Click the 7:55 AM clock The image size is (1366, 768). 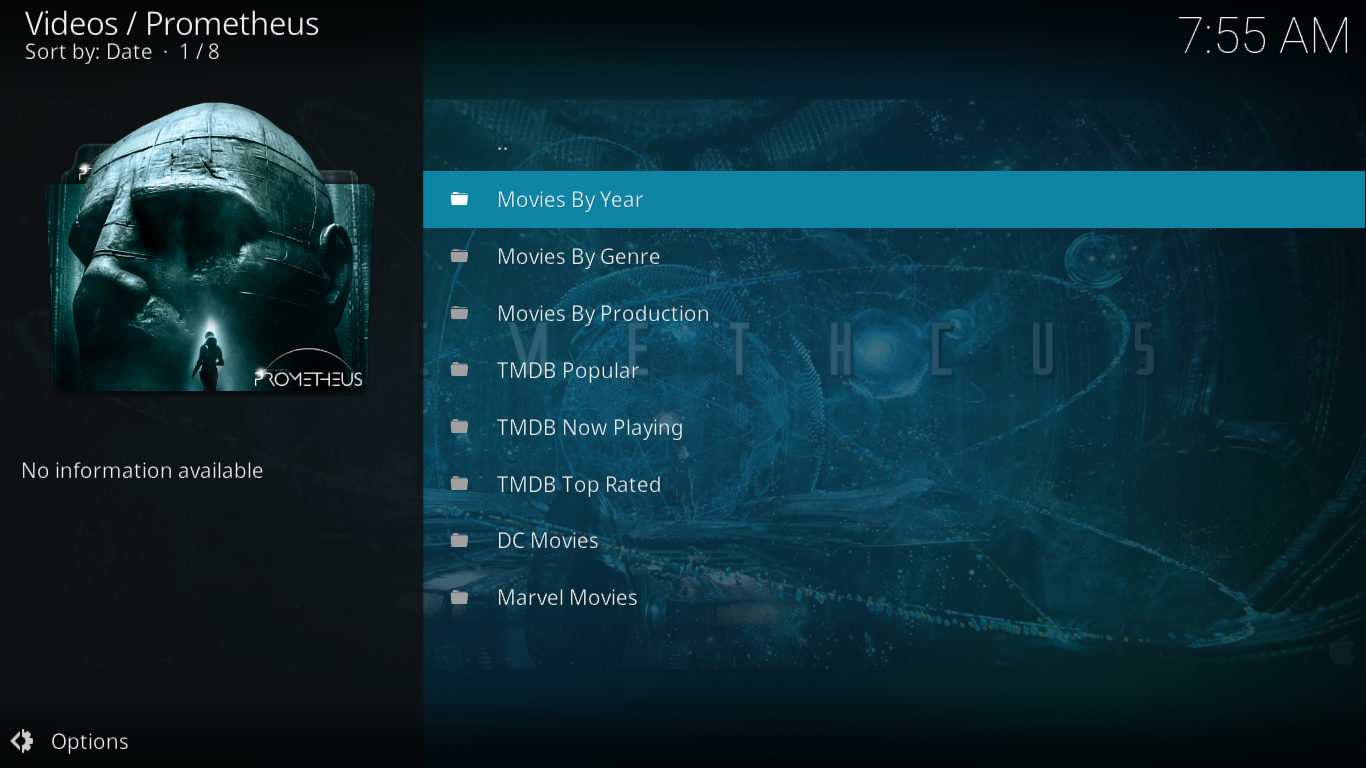pyautogui.click(x=1264, y=37)
